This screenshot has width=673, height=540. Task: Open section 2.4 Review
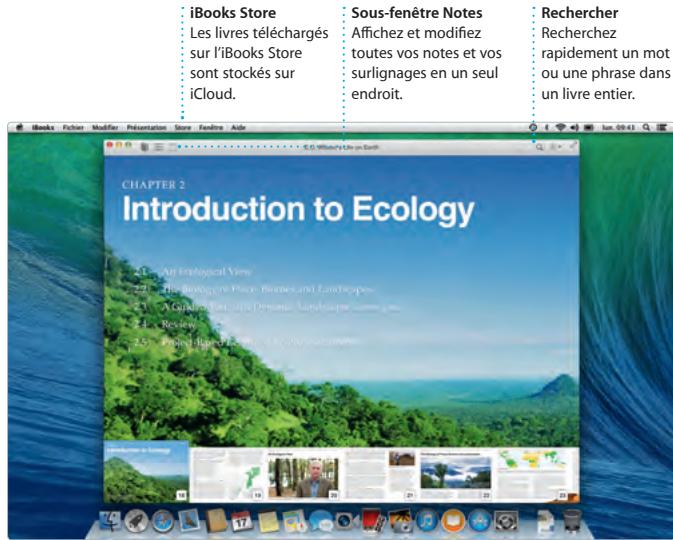tap(165, 324)
